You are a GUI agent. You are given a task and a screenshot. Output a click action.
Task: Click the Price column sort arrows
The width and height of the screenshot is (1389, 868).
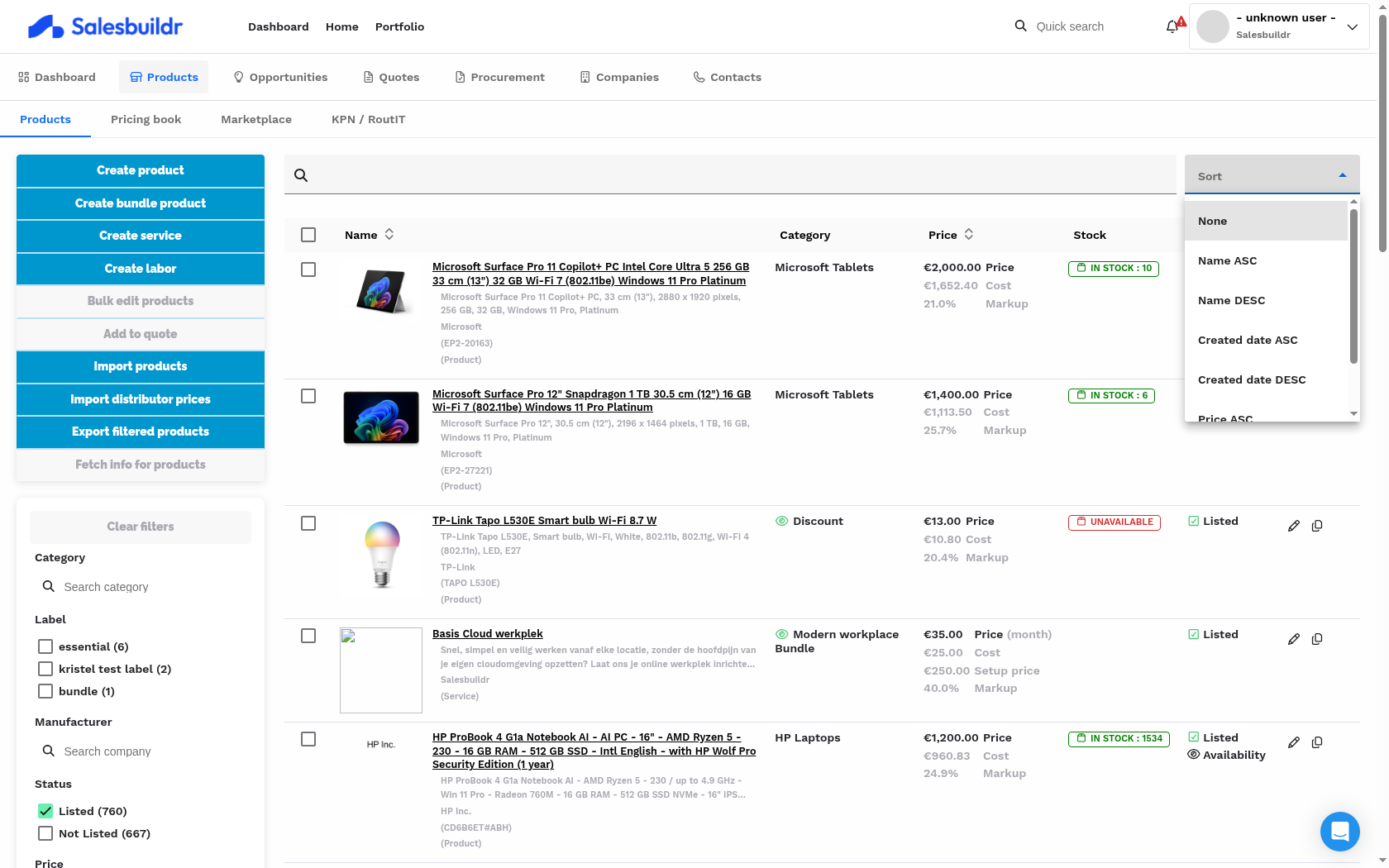click(x=969, y=235)
